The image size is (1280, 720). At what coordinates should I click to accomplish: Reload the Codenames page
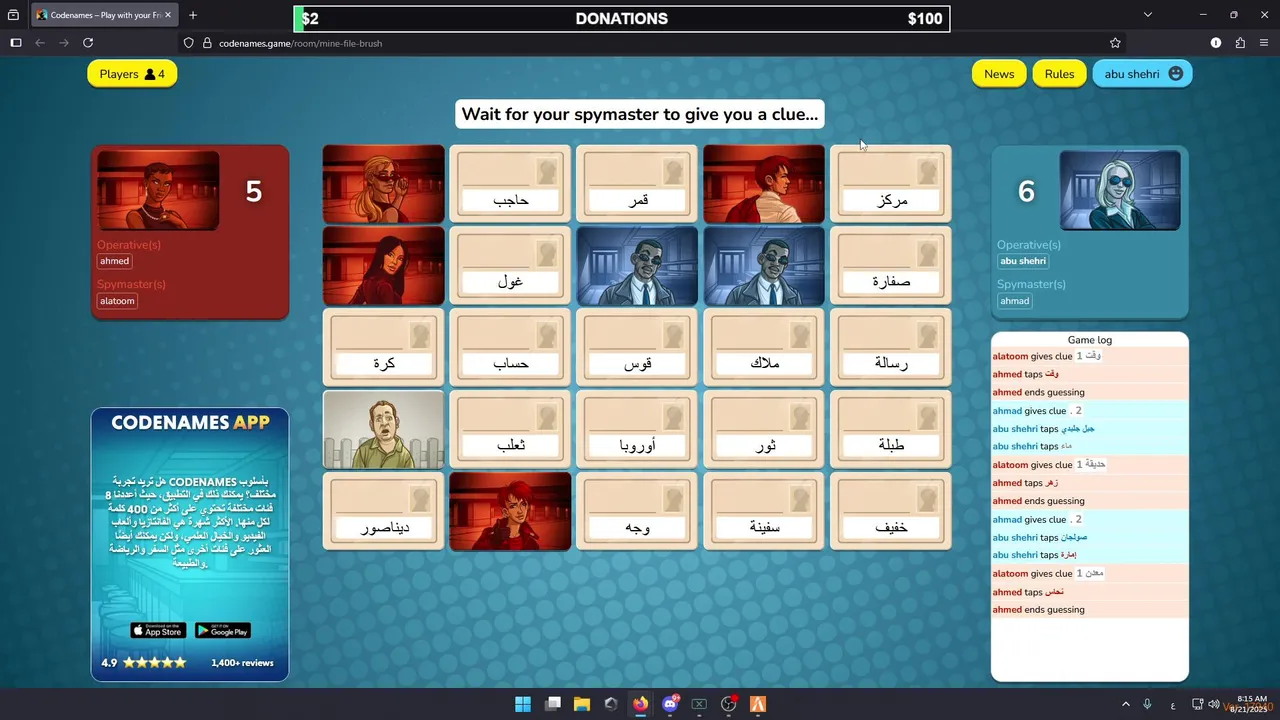[x=88, y=43]
